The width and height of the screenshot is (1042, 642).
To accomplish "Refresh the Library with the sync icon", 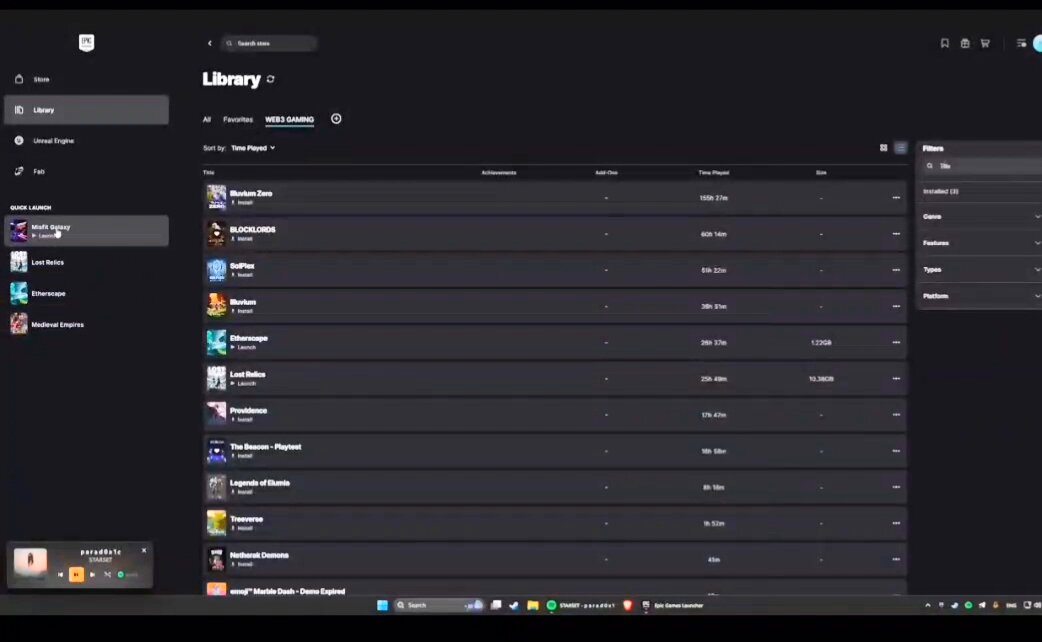I will (270, 79).
